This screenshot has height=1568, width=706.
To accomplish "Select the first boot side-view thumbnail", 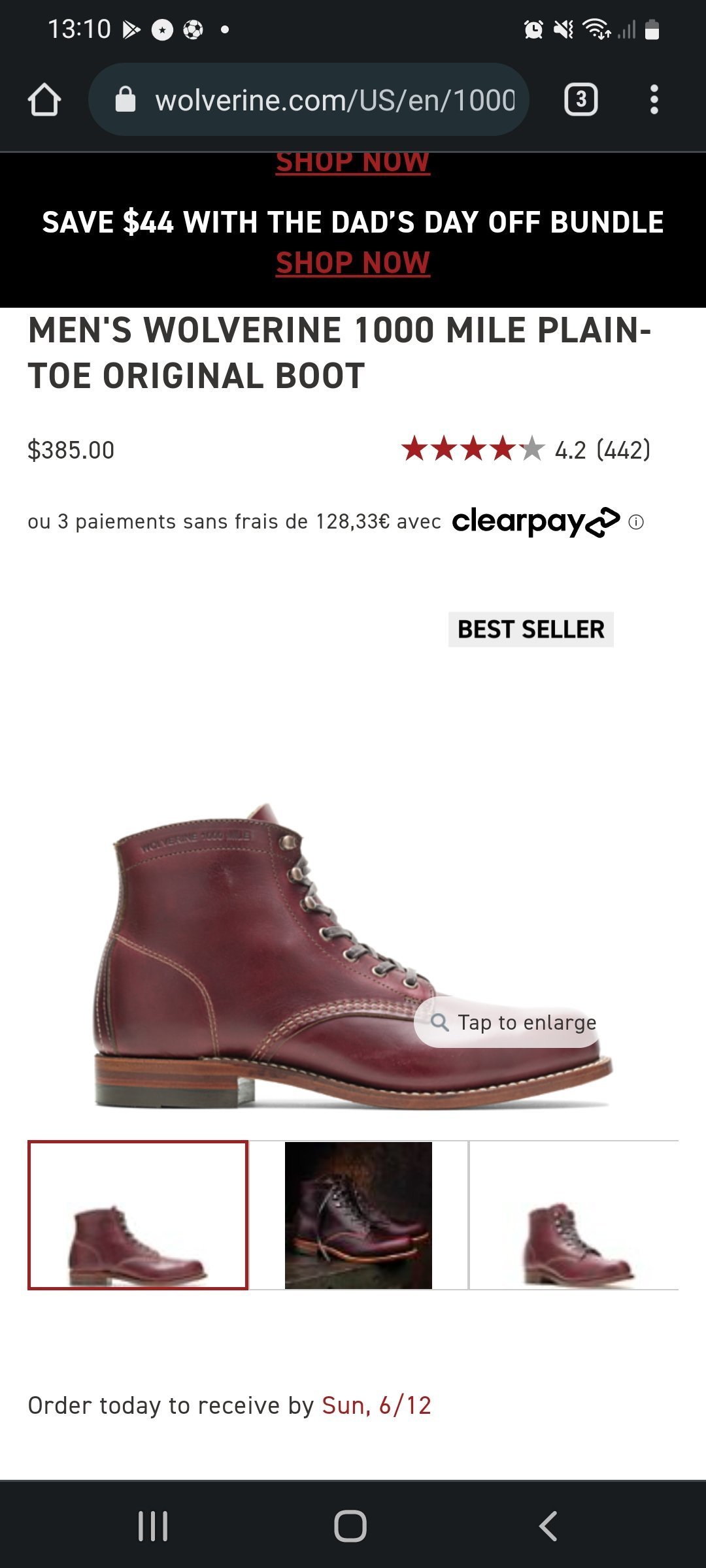I will click(138, 1215).
